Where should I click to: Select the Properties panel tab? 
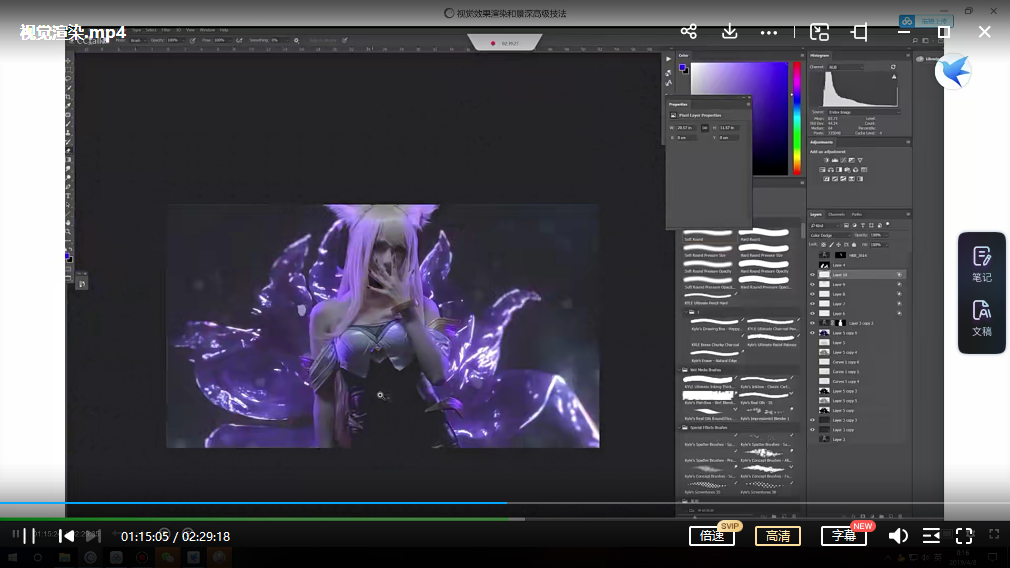pos(678,104)
